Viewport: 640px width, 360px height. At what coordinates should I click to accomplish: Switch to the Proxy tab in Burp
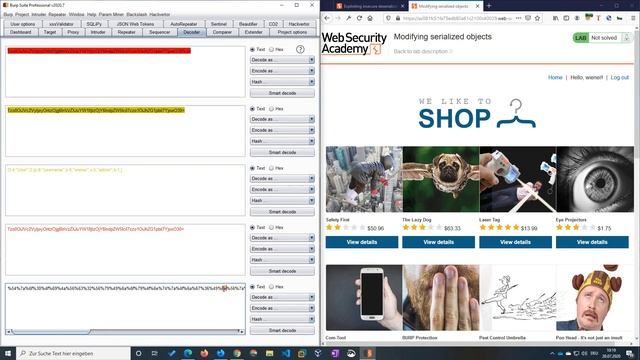[73, 32]
